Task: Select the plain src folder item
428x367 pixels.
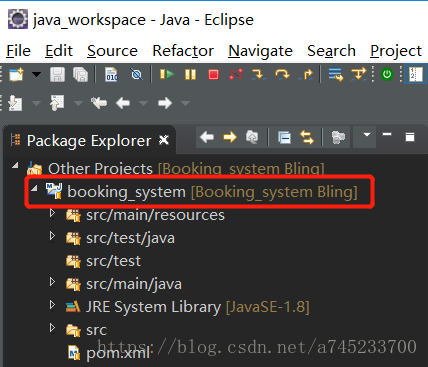Action: [86, 330]
